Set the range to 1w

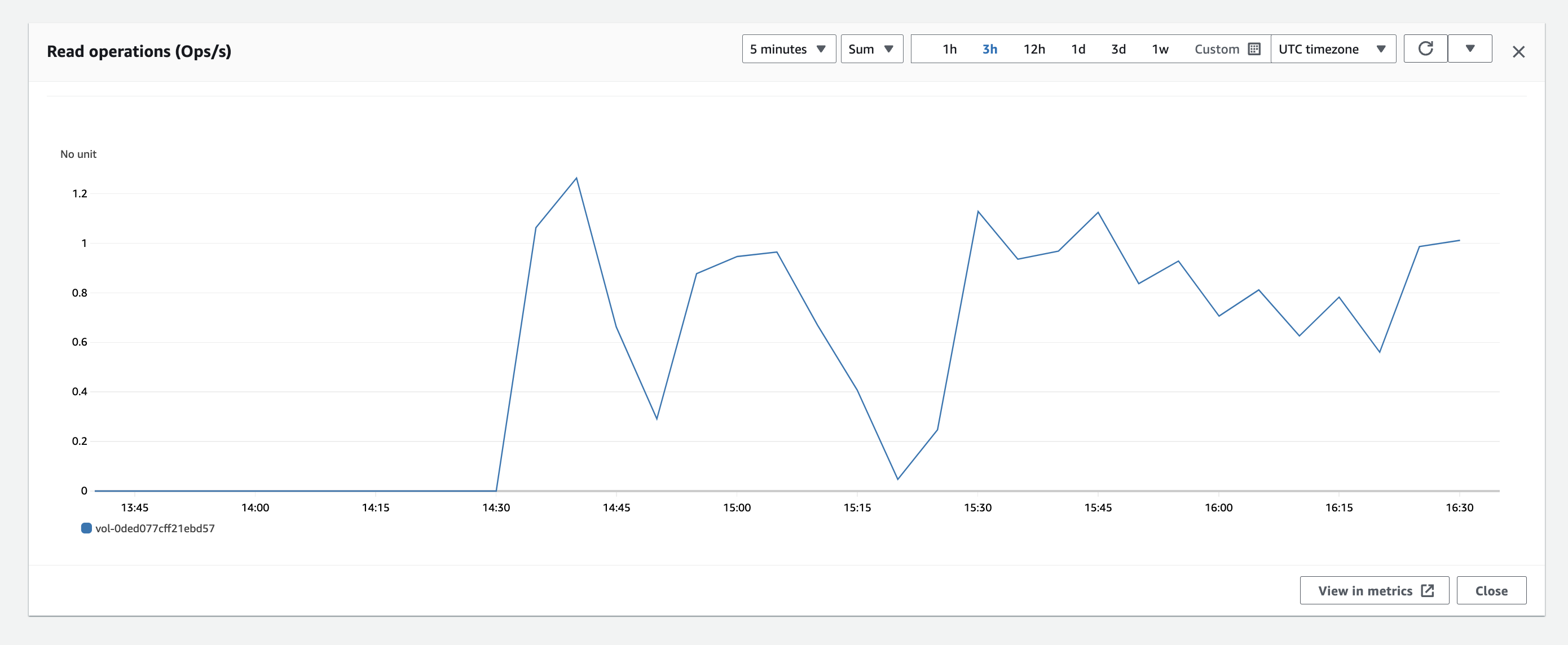click(x=1160, y=49)
